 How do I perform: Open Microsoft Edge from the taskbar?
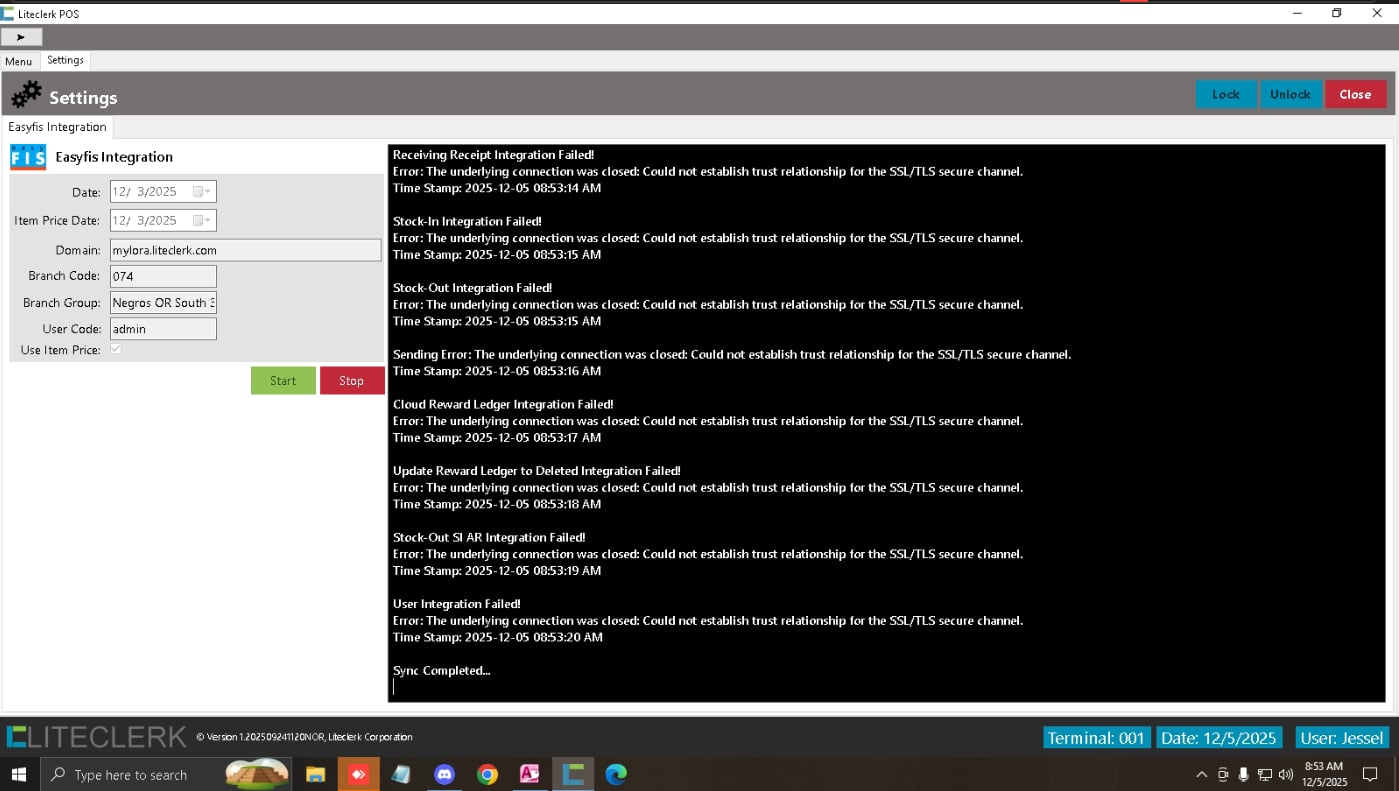tap(616, 774)
